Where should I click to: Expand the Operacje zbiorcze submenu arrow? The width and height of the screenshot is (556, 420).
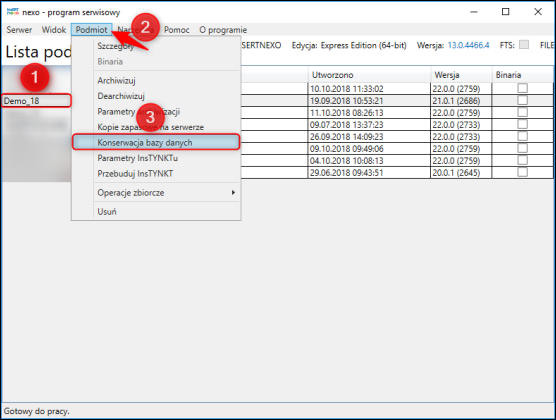[233, 192]
